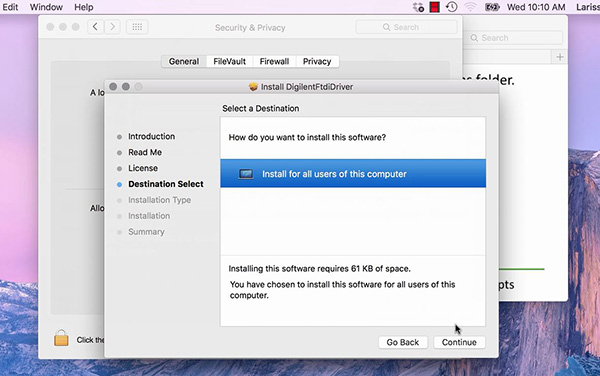Click the green progress bar in the rear window
Screen dimensions: 600x376
[522, 269]
